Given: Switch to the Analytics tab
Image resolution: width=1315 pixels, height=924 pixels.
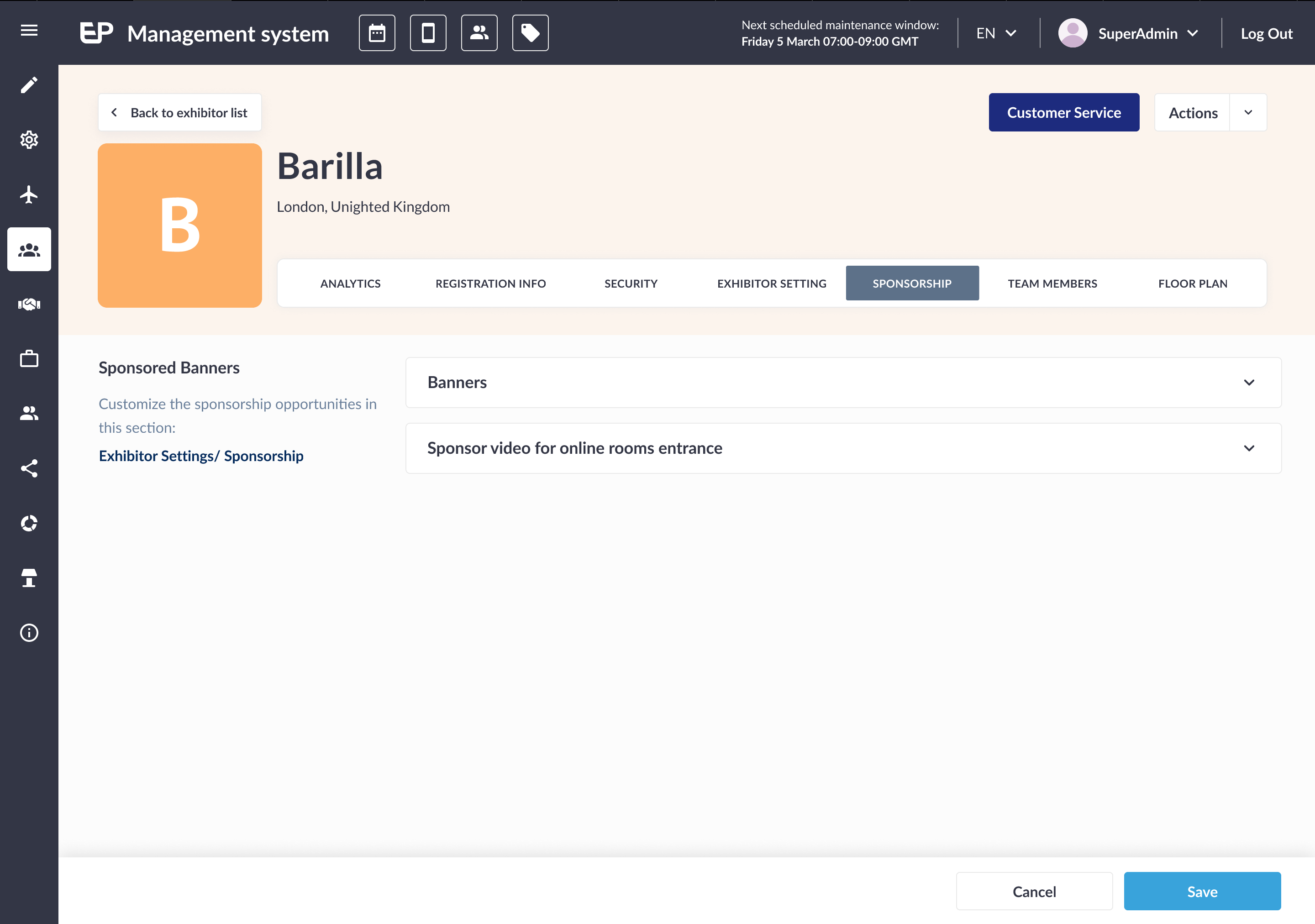Looking at the screenshot, I should click(x=350, y=283).
